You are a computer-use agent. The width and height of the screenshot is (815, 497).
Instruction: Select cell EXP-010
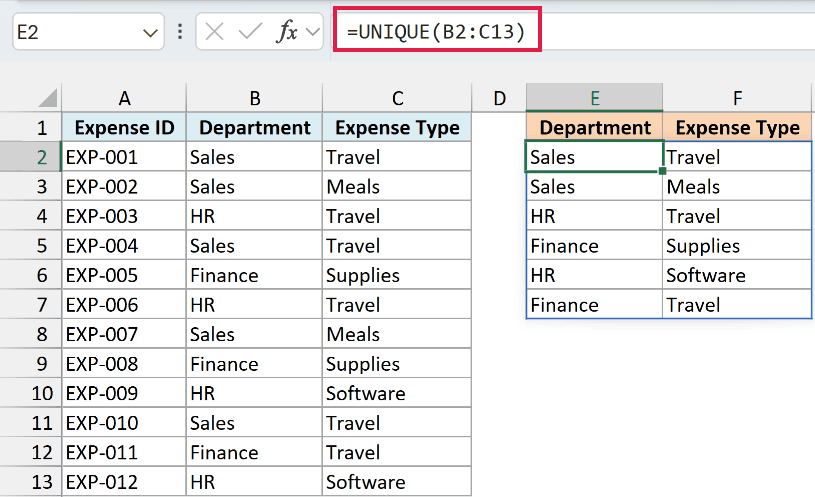click(x=124, y=423)
